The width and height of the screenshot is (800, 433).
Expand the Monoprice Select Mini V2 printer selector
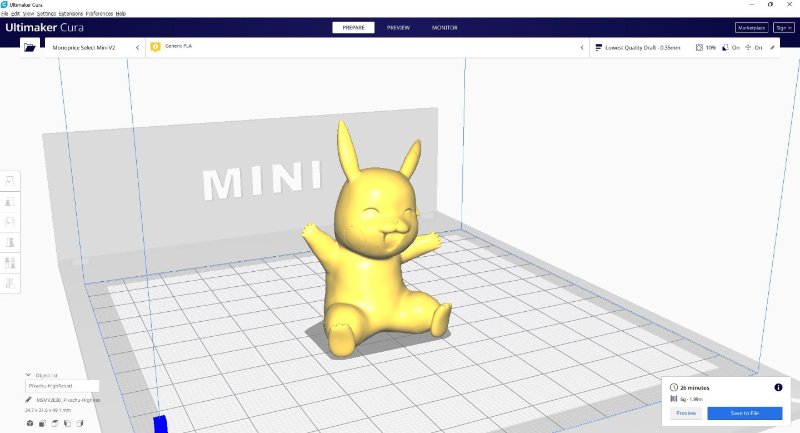(95, 47)
